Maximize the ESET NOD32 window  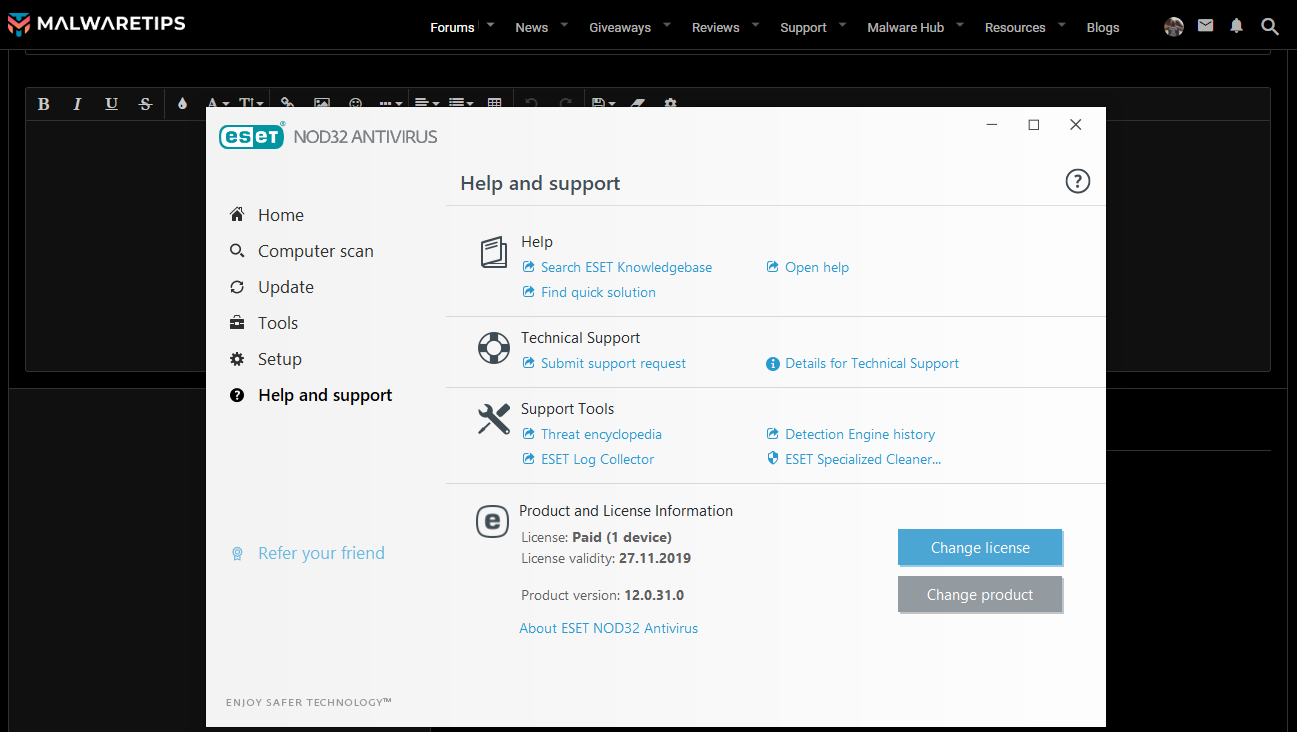click(1034, 125)
